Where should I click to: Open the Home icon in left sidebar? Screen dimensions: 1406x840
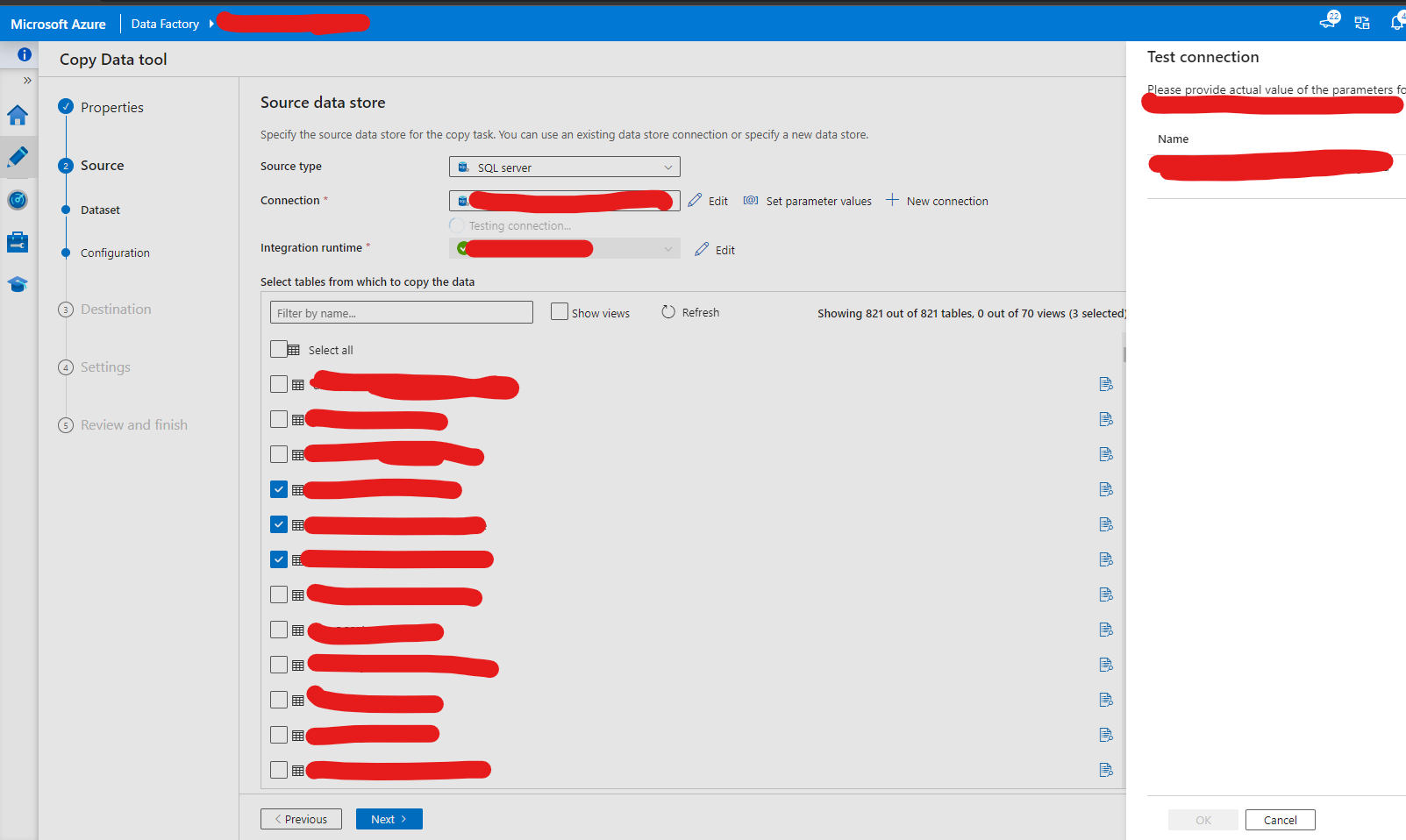tap(18, 115)
